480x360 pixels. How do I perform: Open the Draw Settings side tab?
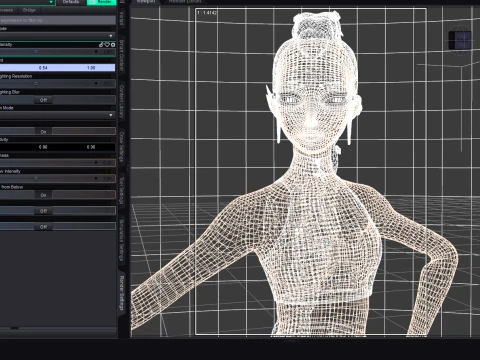(x=122, y=147)
